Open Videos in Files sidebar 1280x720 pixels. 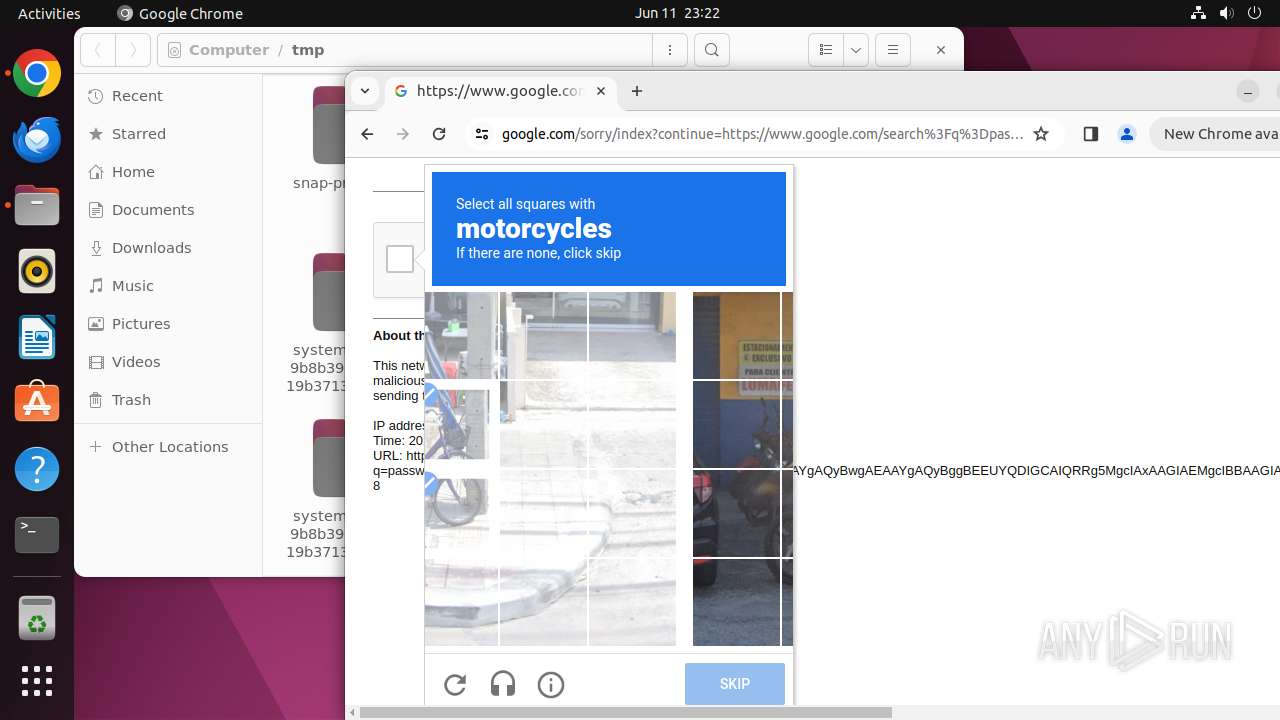[x=168, y=362]
